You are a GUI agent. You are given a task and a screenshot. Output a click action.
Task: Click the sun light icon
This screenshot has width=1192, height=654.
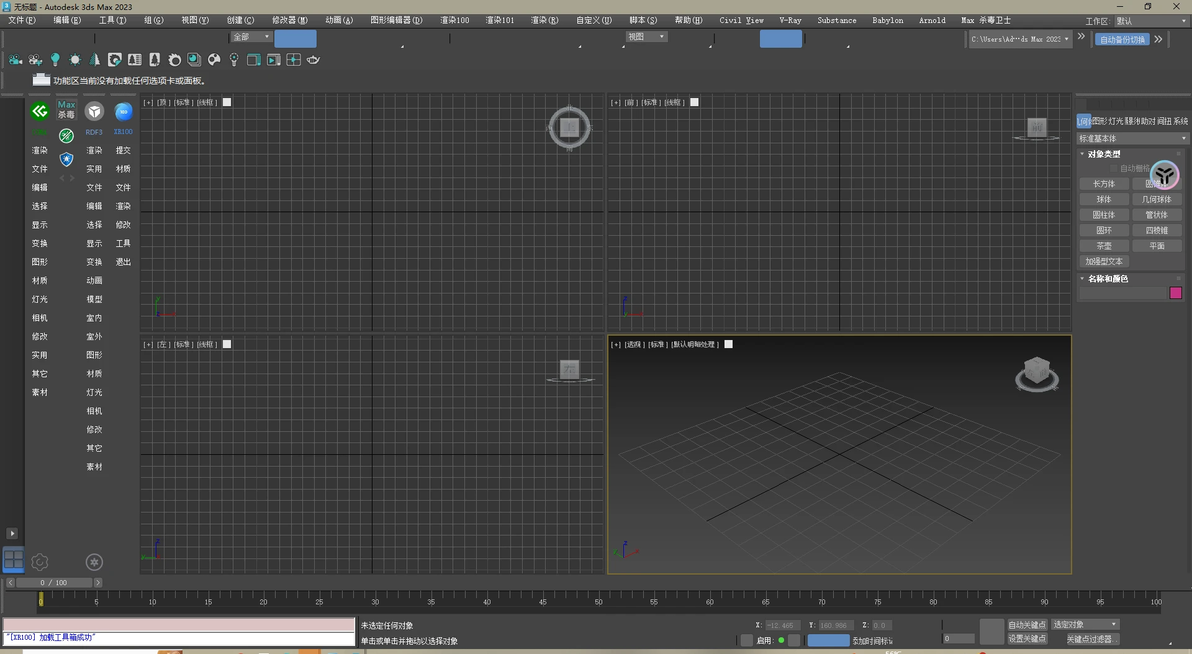pos(74,59)
